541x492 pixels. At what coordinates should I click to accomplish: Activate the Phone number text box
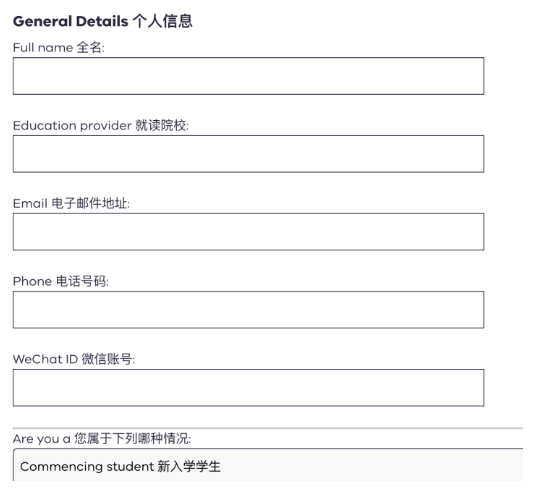[248, 310]
